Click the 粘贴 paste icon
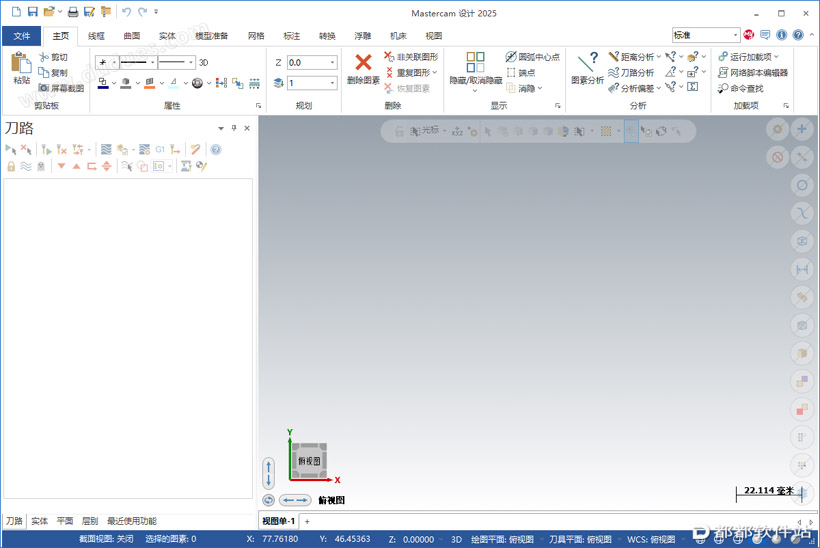Image resolution: width=820 pixels, height=548 pixels. click(21, 63)
